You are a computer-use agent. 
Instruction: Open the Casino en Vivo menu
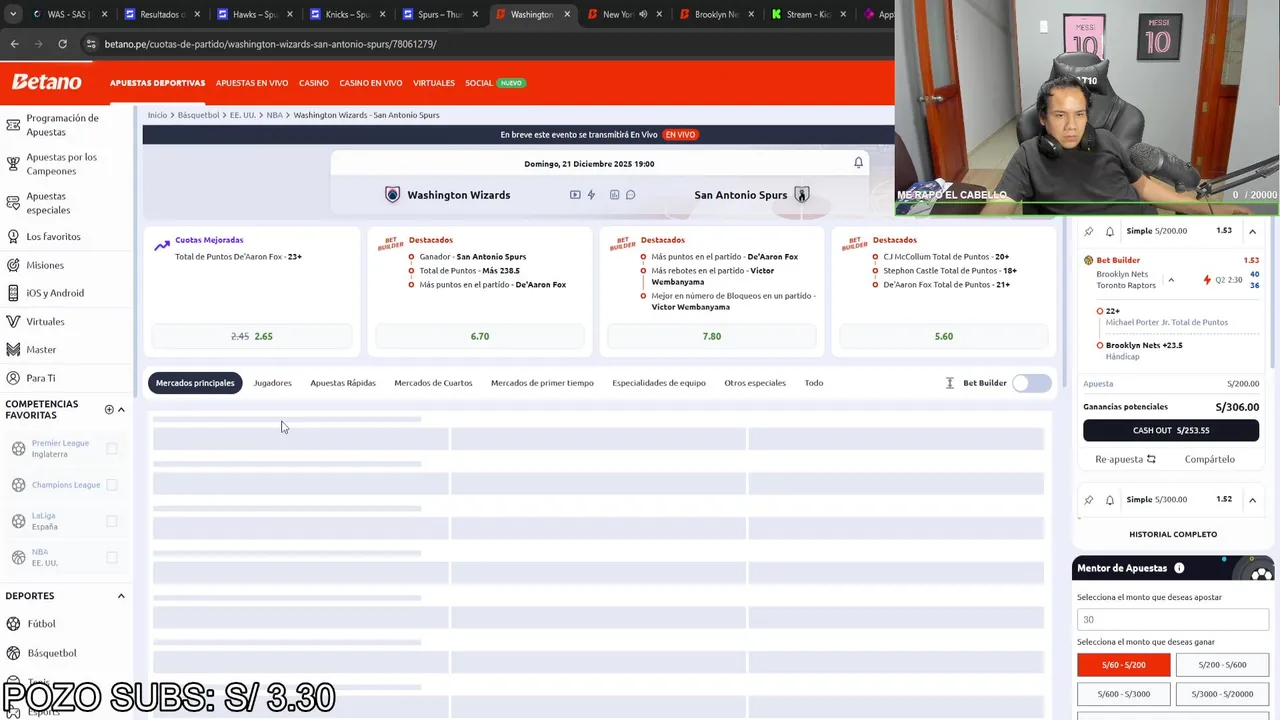coord(371,83)
